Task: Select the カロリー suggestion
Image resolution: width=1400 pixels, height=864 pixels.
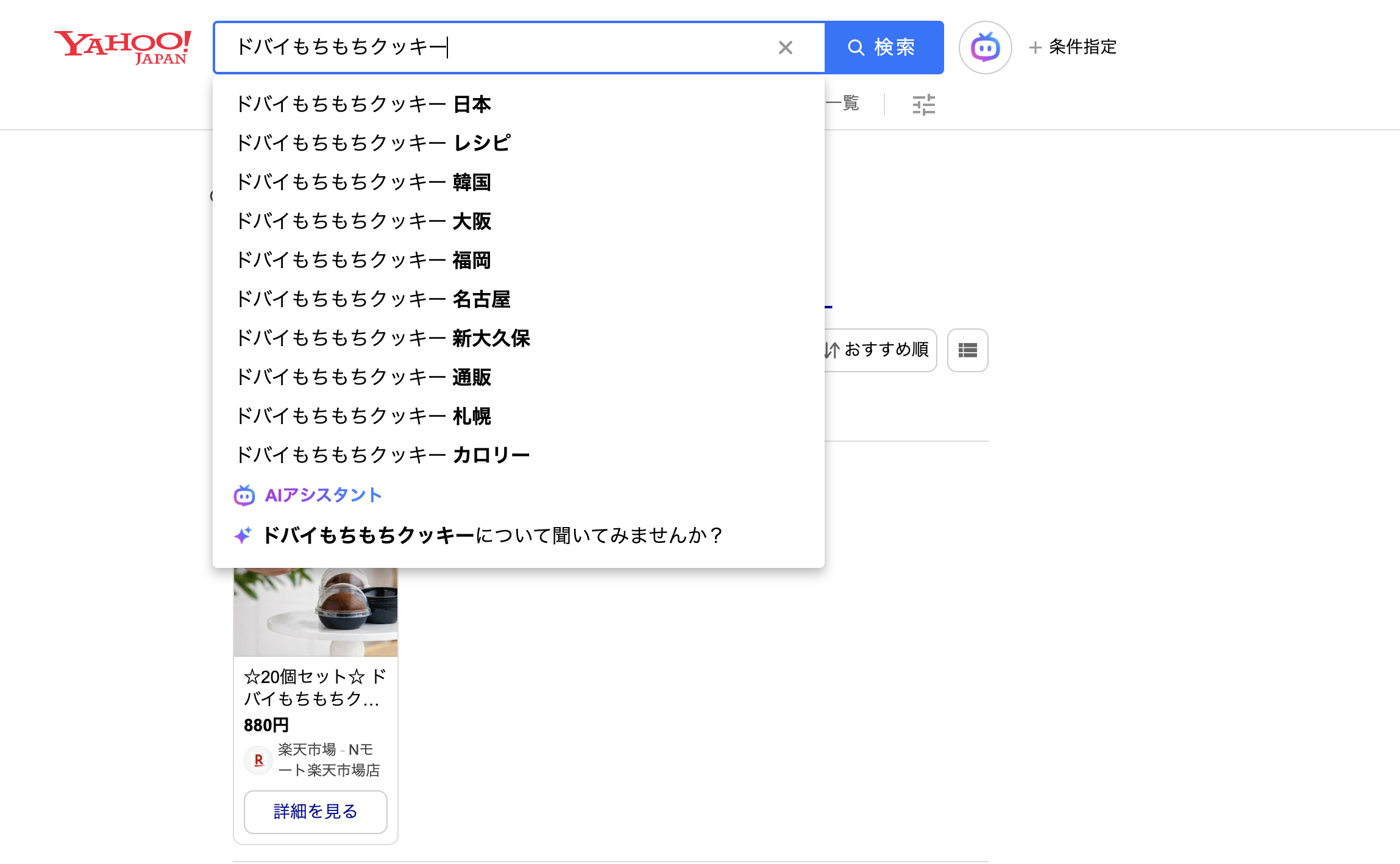Action: tap(383, 455)
